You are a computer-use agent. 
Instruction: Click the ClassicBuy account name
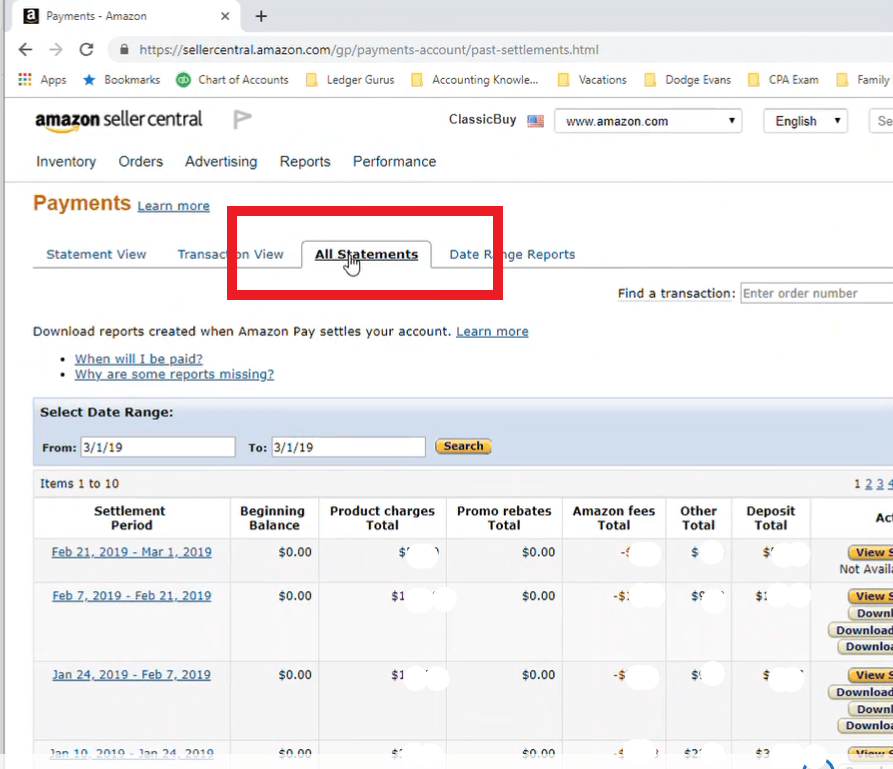coord(482,120)
